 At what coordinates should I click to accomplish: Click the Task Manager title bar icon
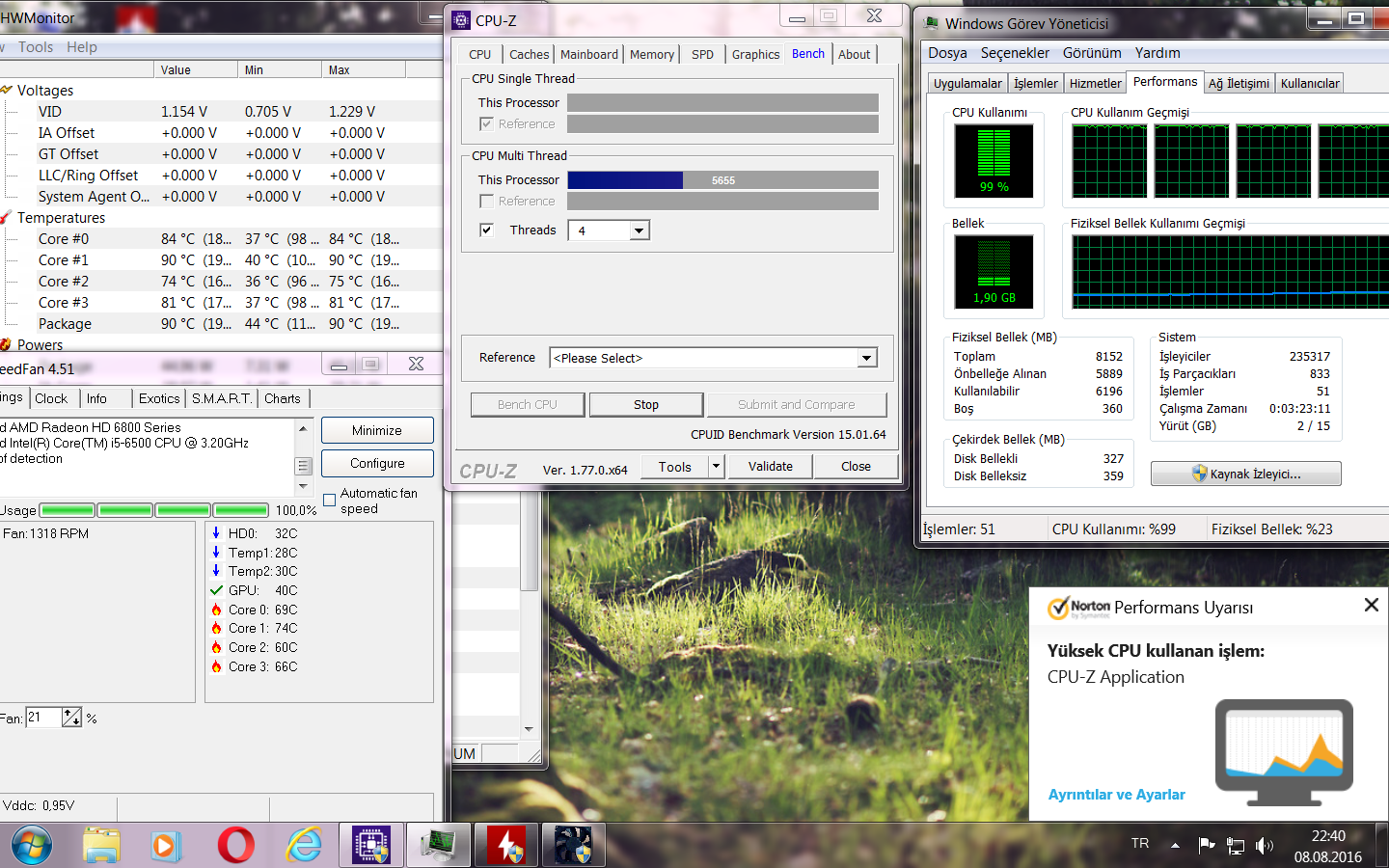931,23
